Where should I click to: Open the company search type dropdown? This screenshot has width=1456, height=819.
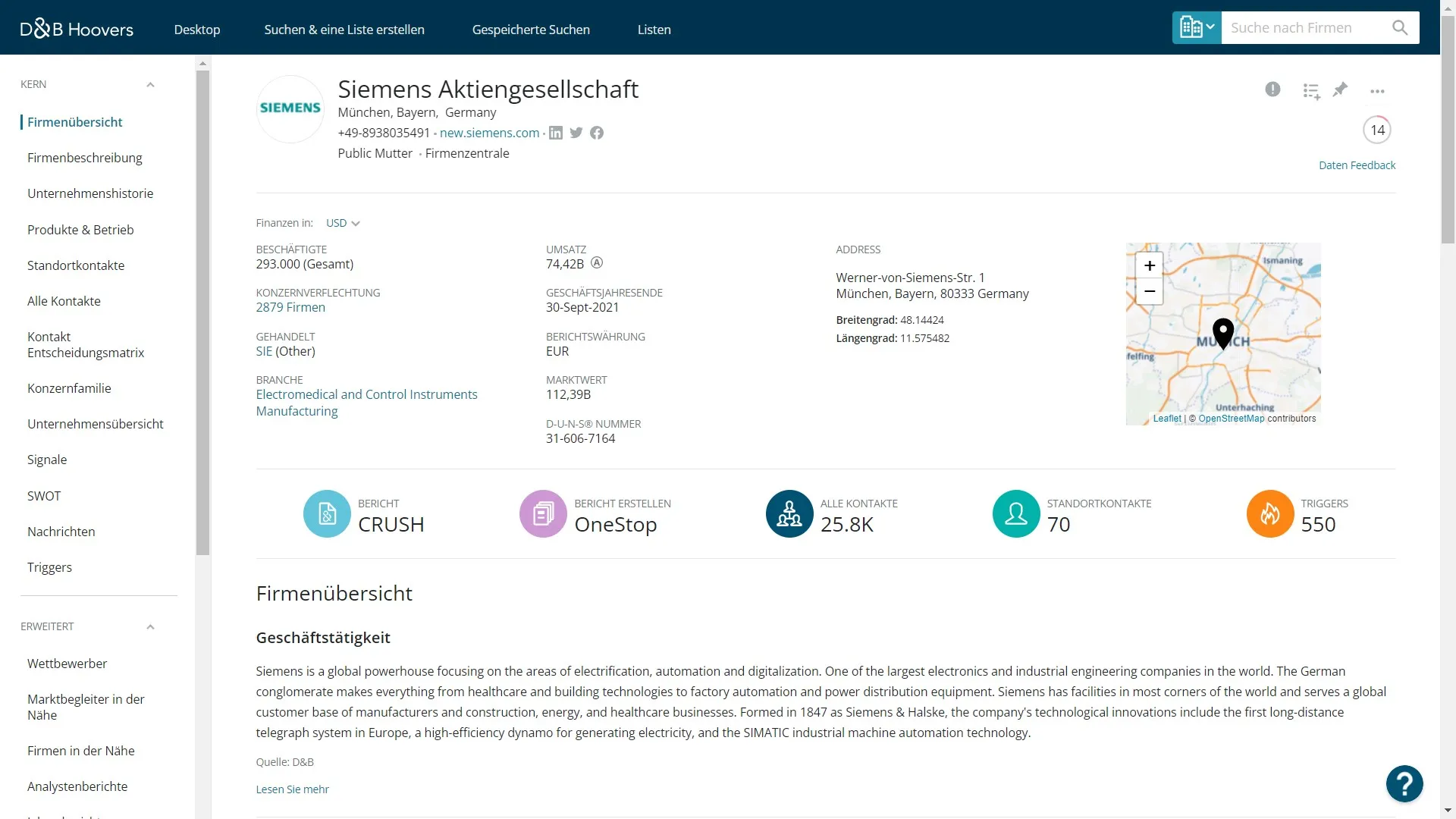tap(1197, 28)
